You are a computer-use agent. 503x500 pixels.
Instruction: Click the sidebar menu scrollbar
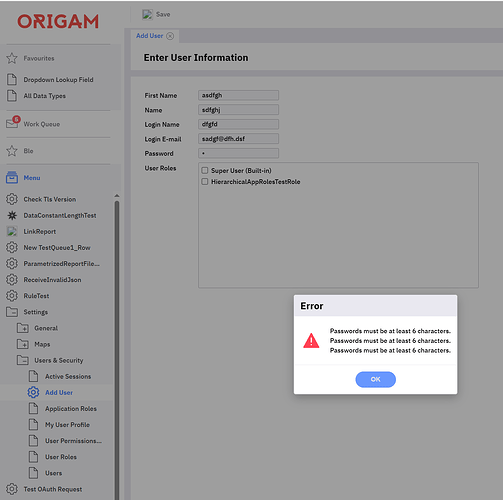pyautogui.click(x=117, y=350)
